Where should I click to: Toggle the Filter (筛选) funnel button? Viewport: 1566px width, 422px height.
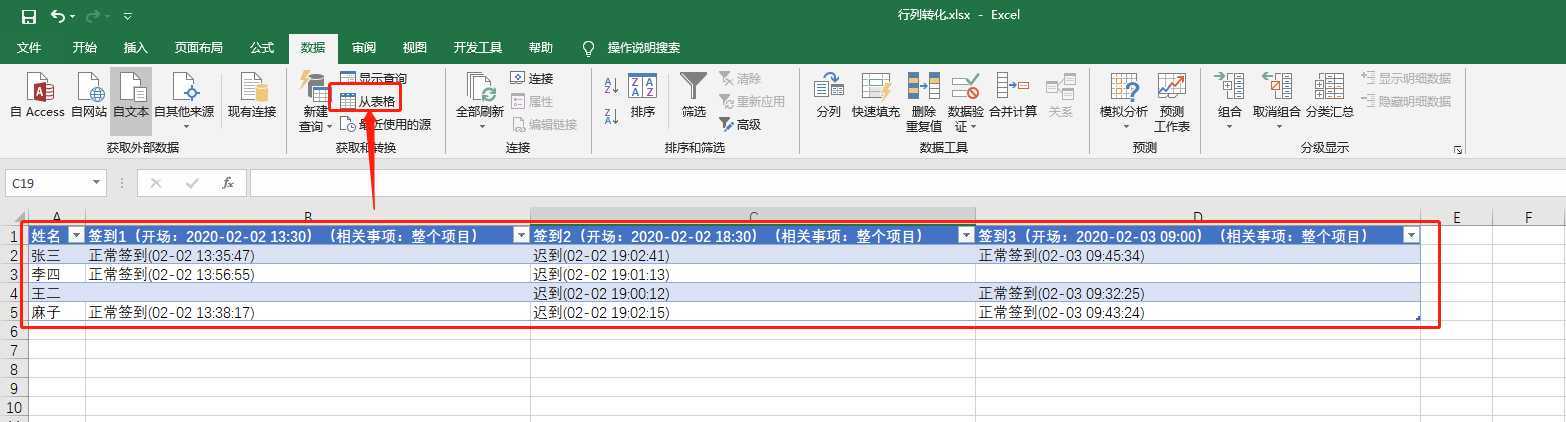point(693,96)
